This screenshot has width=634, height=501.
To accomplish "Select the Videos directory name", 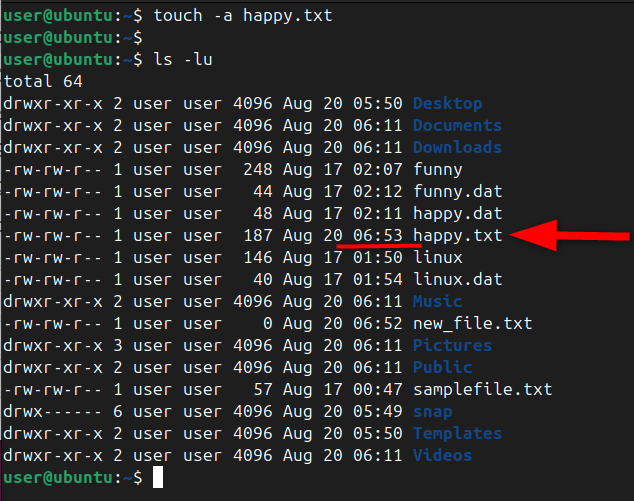I will click(x=442, y=456).
